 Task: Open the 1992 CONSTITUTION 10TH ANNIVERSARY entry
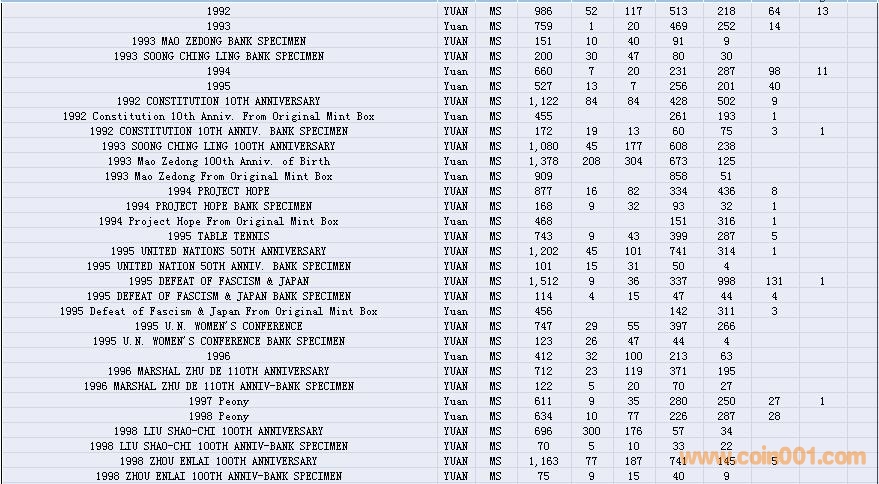(218, 101)
